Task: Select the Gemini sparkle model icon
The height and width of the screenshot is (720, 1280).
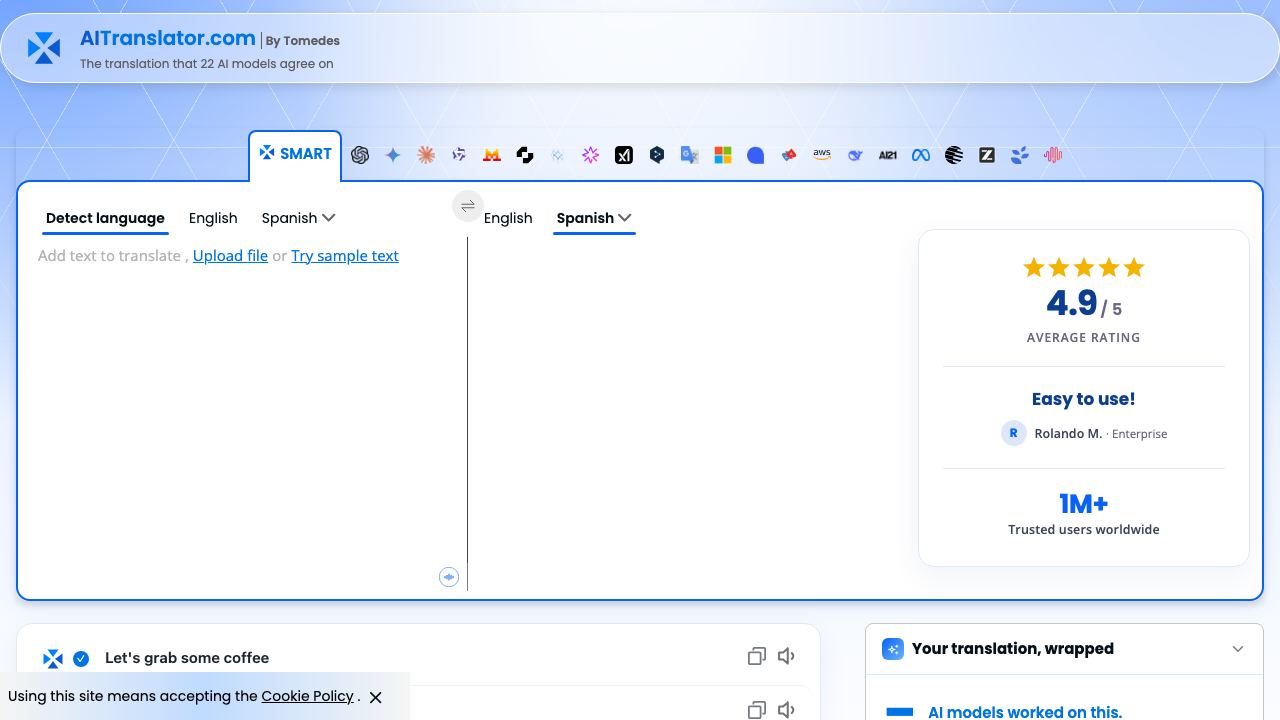Action: 393,155
